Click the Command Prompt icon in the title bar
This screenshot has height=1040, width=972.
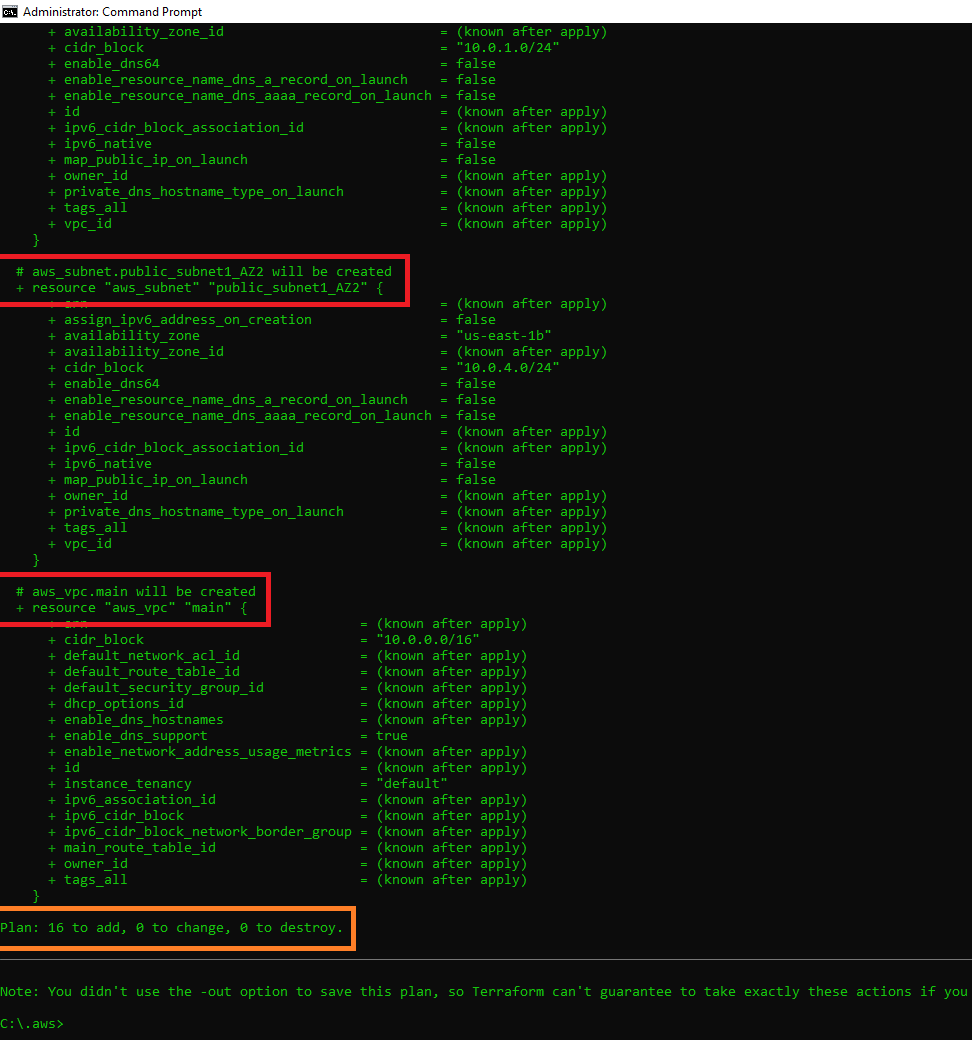point(9,11)
